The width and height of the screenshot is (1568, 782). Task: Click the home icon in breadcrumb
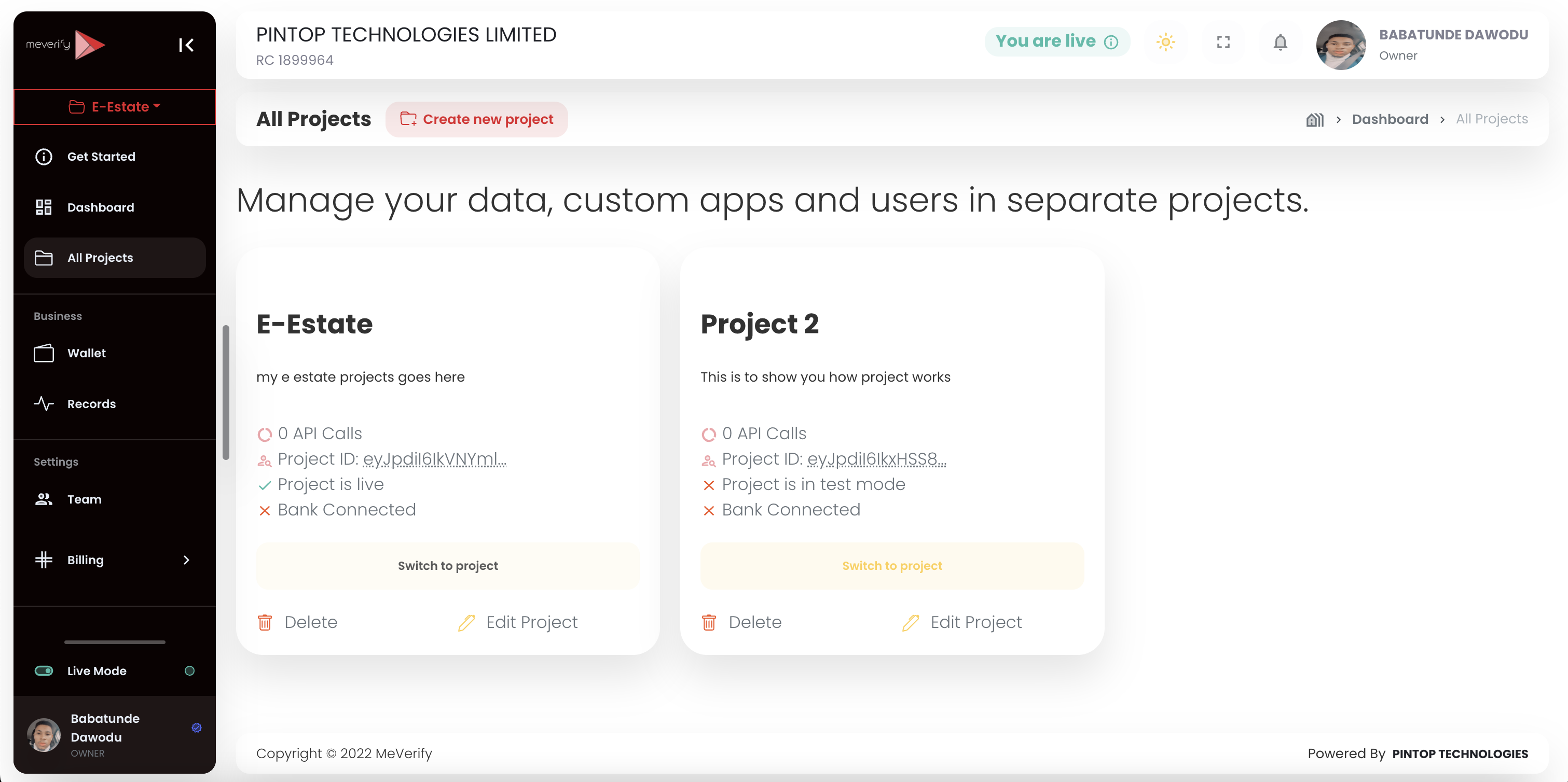coord(1315,120)
